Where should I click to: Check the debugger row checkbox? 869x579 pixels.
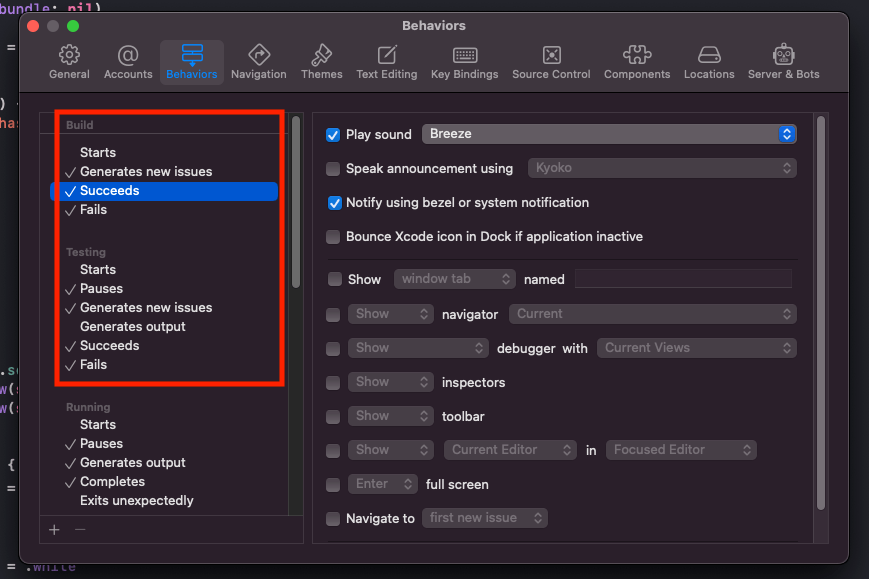(333, 349)
